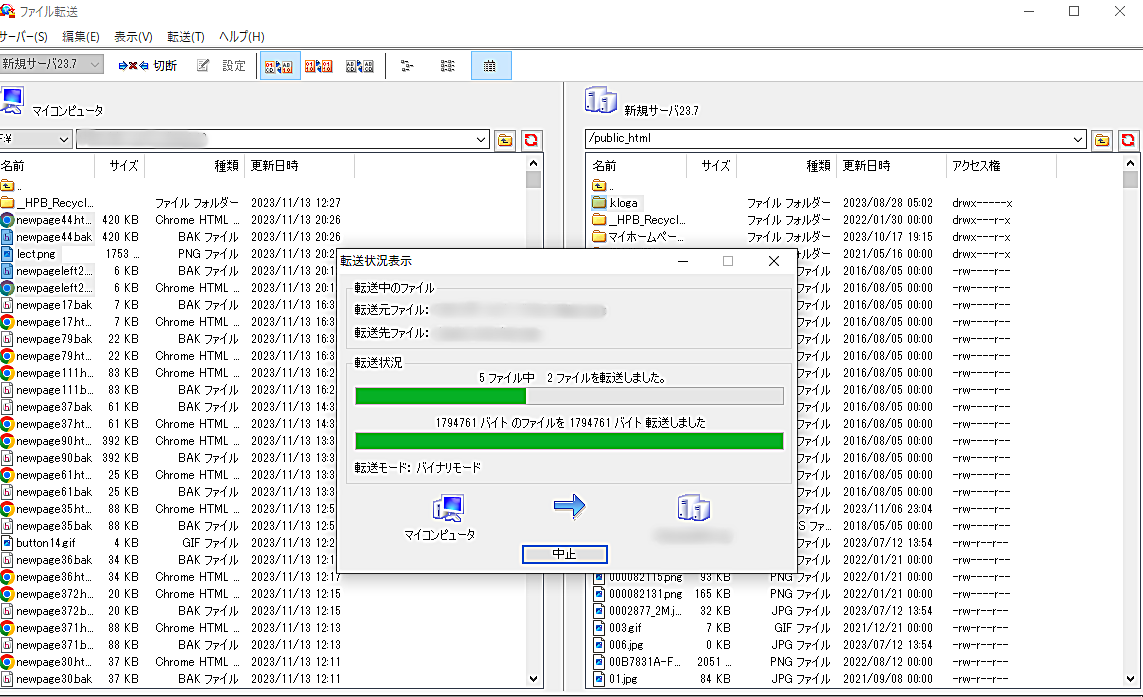Select the newpage35.bak file name
The height and width of the screenshot is (697, 1143).
pos(54,526)
